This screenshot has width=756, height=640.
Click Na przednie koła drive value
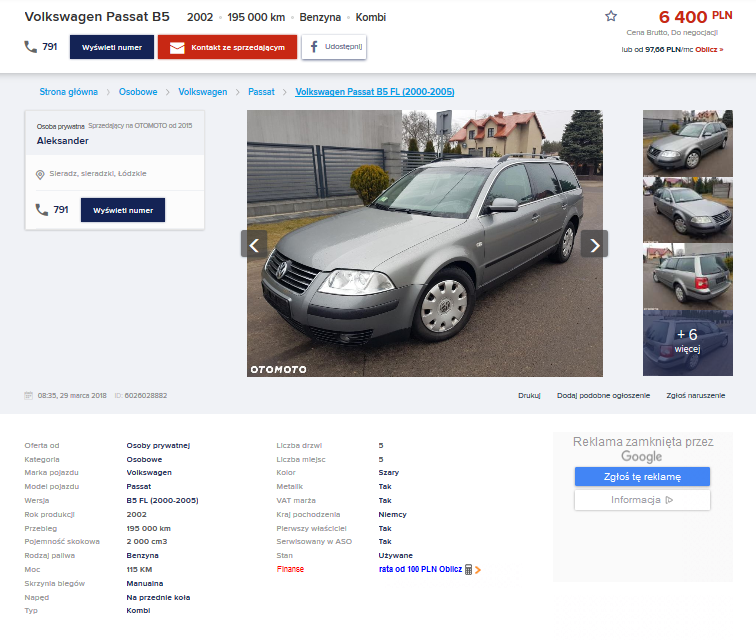click(158, 598)
